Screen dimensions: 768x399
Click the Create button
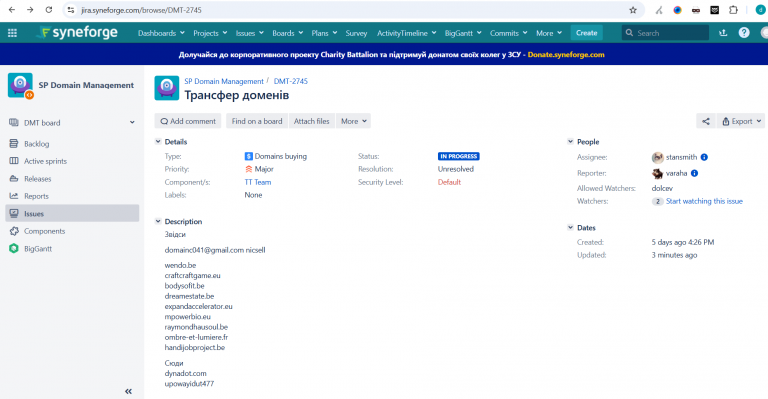[x=586, y=33]
